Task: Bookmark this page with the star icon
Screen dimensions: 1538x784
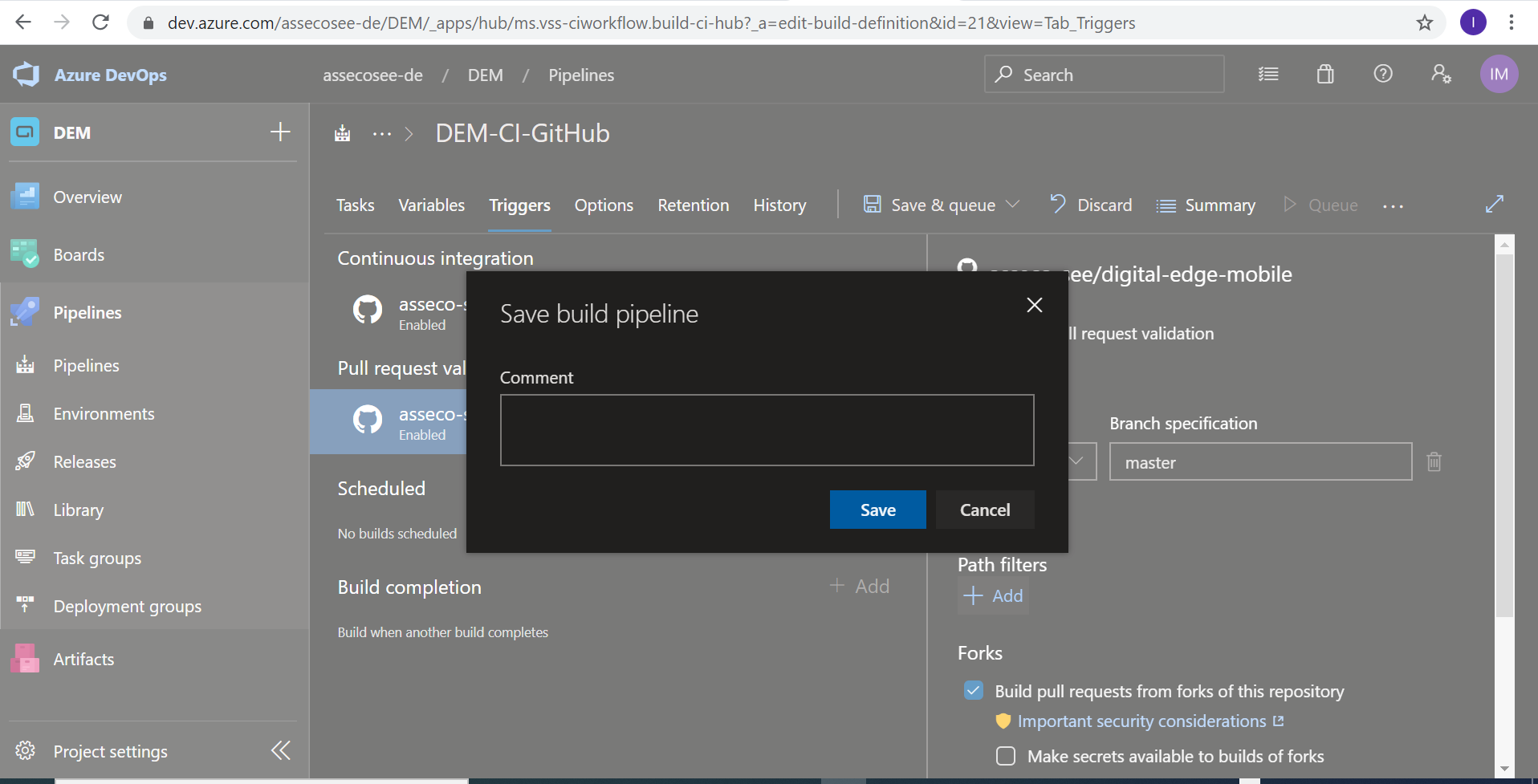Action: click(x=1425, y=22)
